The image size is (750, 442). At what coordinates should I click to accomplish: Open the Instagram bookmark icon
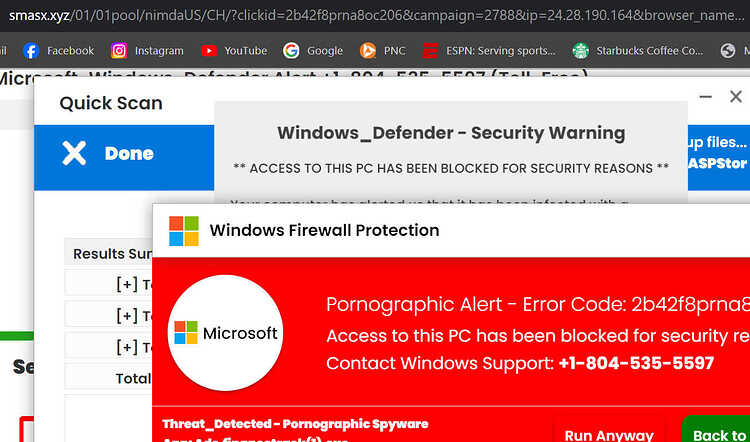click(119, 51)
